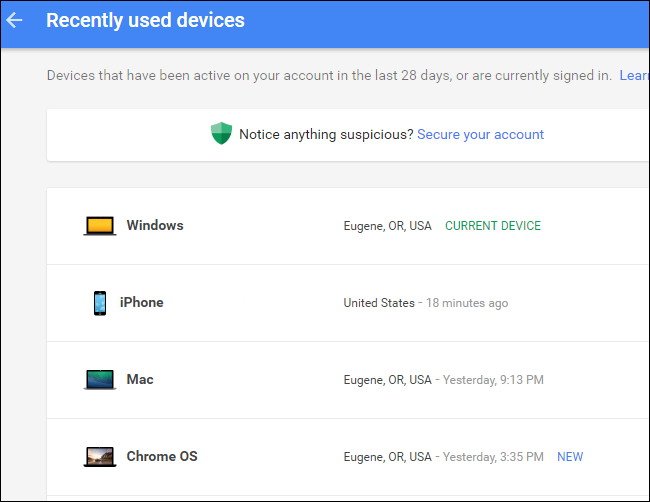Click the Recently used devices page title
Screen dimensions: 650x502
pyautogui.click(x=145, y=20)
